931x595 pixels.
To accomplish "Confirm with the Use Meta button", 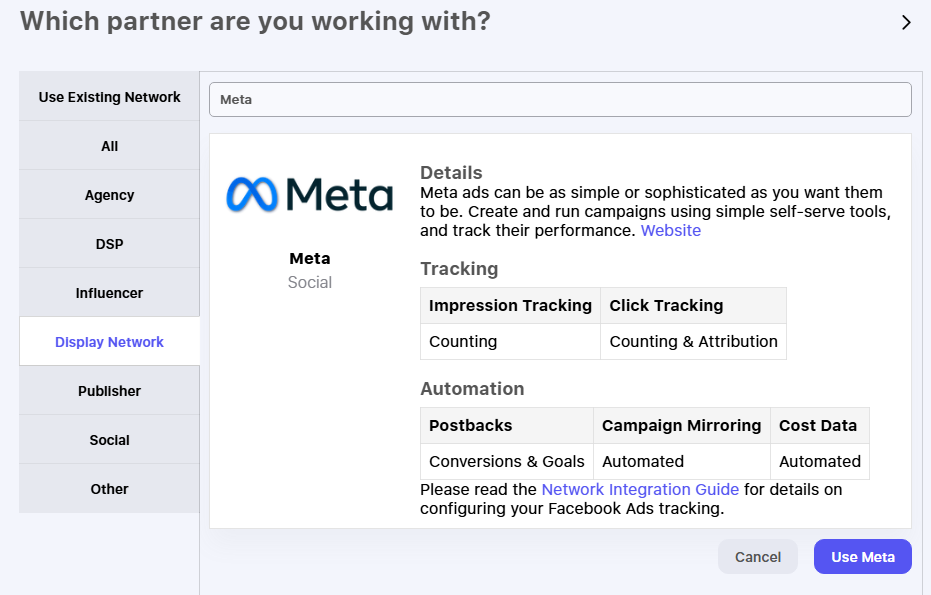I will pyautogui.click(x=862, y=557).
